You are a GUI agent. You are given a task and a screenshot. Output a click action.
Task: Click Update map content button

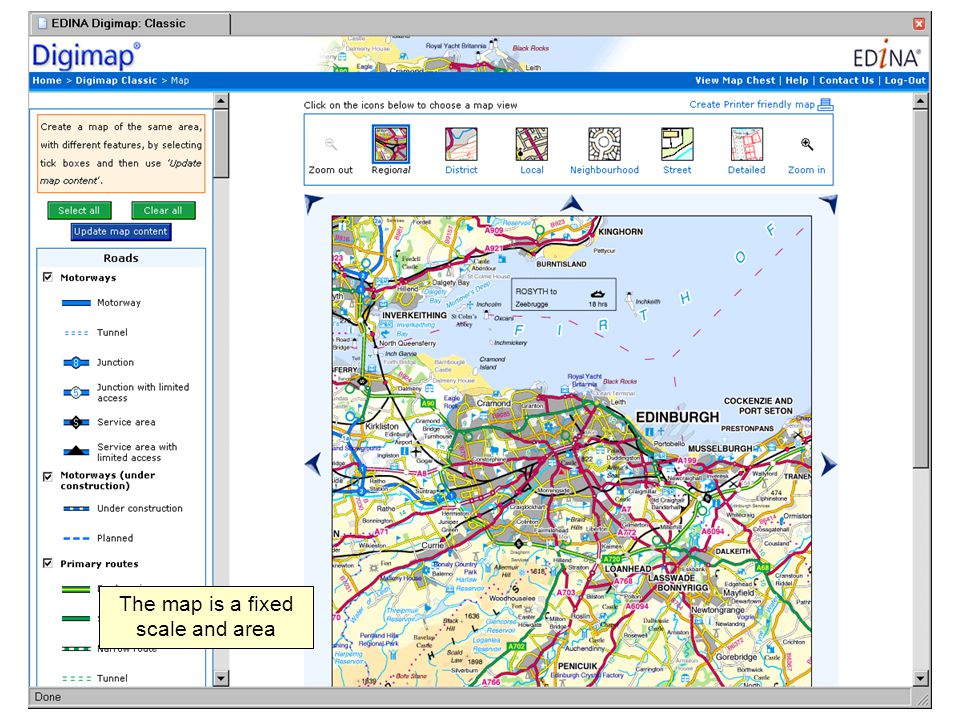[x=121, y=231]
